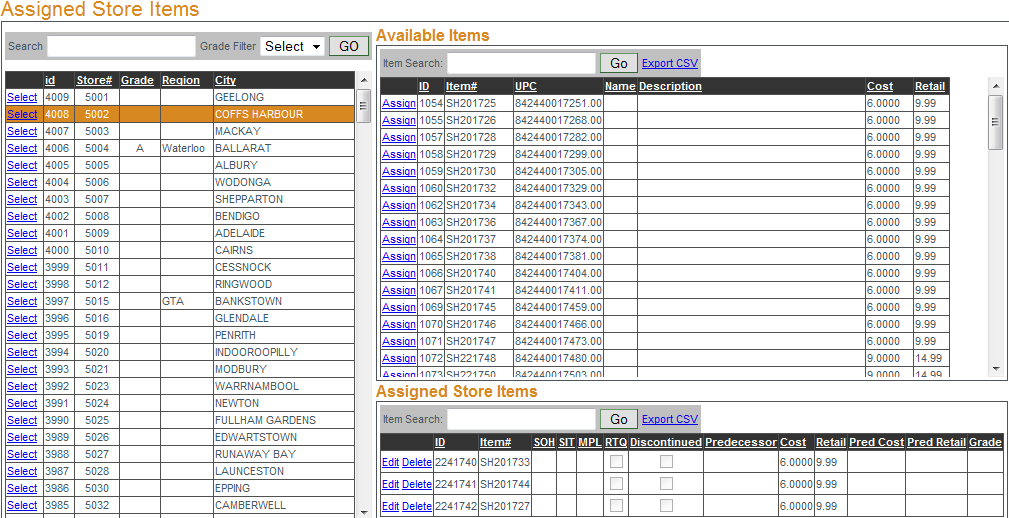This screenshot has height=518, width=1009.
Task: Select the GEELONG store row
Action: (22, 97)
